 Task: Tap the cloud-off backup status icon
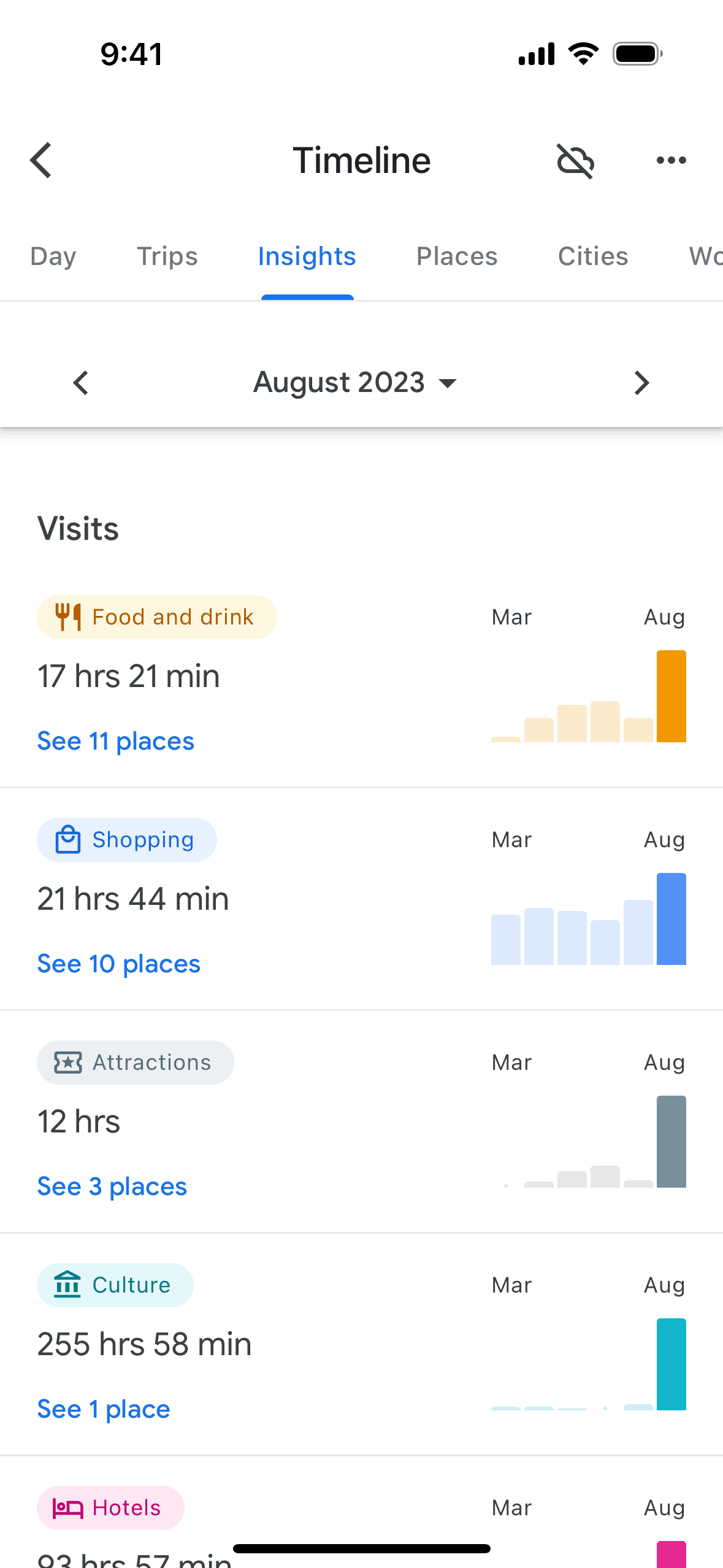575,161
